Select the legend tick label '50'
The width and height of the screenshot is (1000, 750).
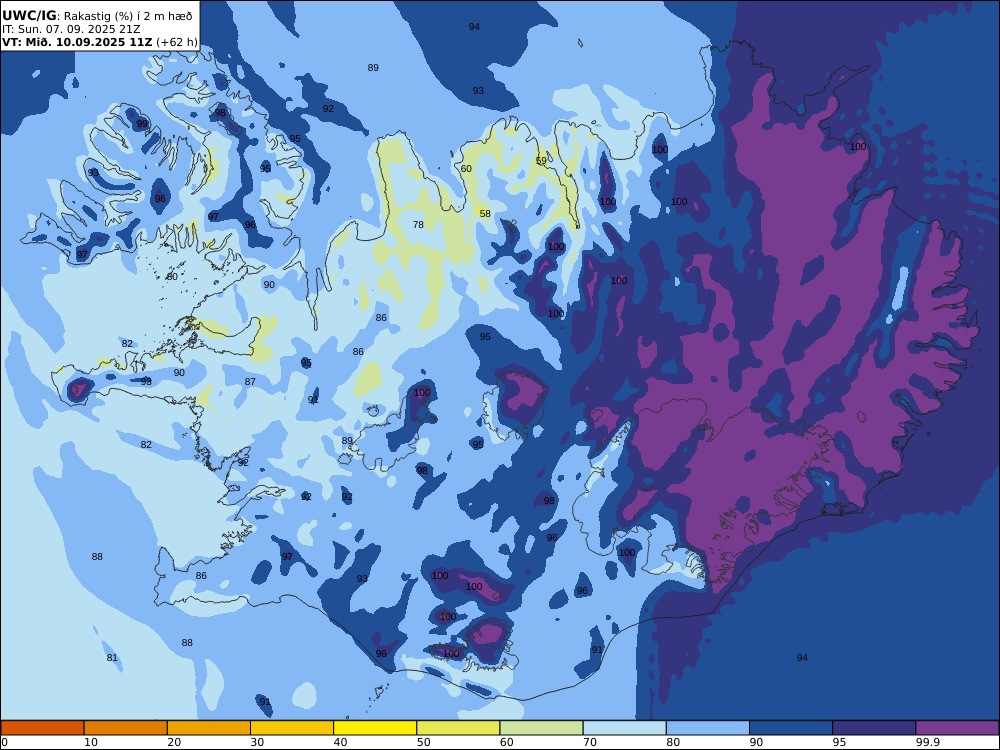click(x=423, y=742)
